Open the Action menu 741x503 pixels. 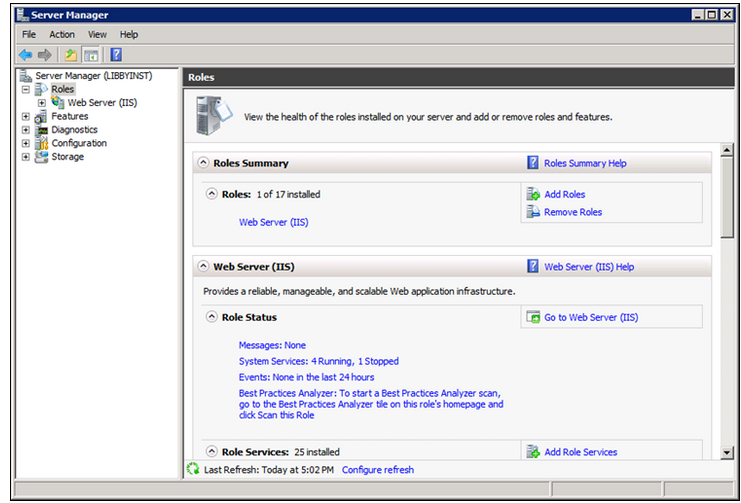62,34
